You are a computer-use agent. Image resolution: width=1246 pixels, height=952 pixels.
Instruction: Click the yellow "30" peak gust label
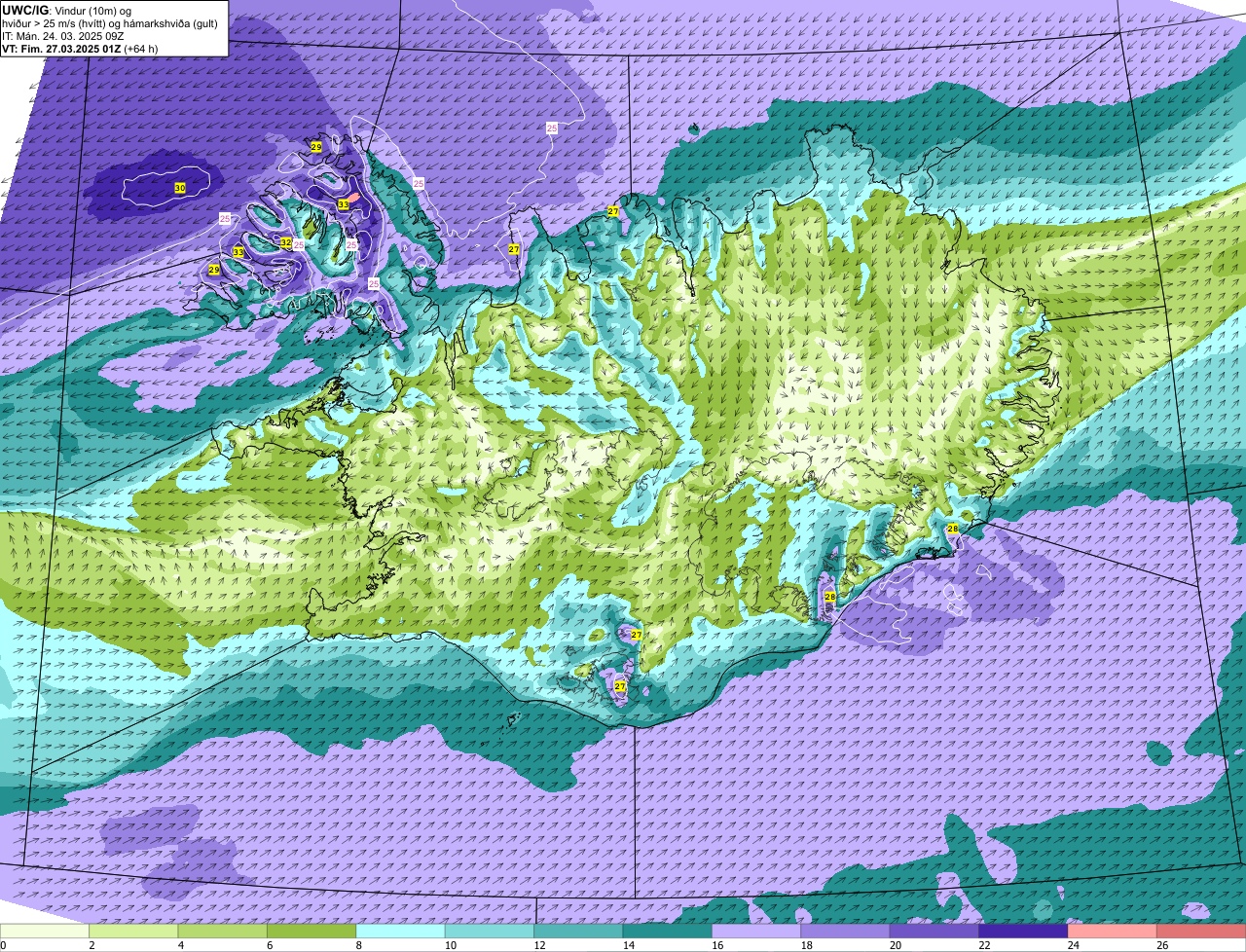coord(180,188)
